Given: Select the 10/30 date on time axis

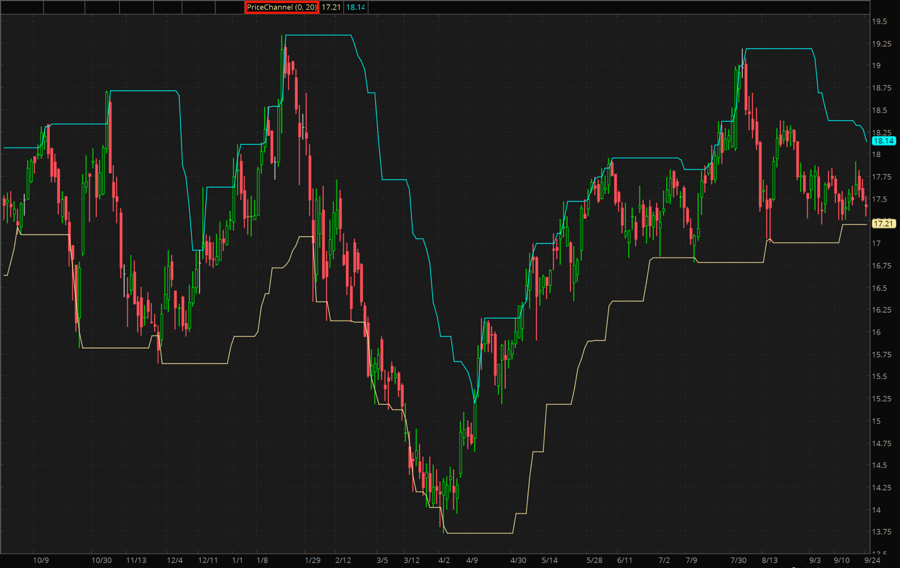Looking at the screenshot, I should click(x=102, y=560).
